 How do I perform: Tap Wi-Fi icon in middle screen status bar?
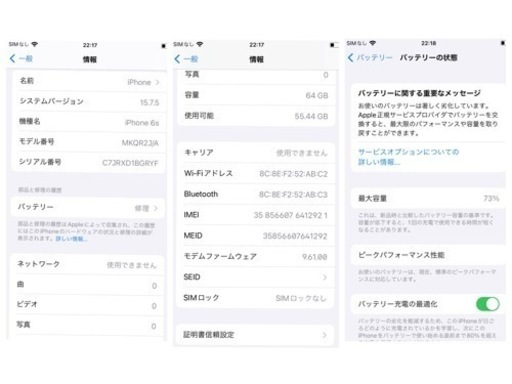point(200,44)
